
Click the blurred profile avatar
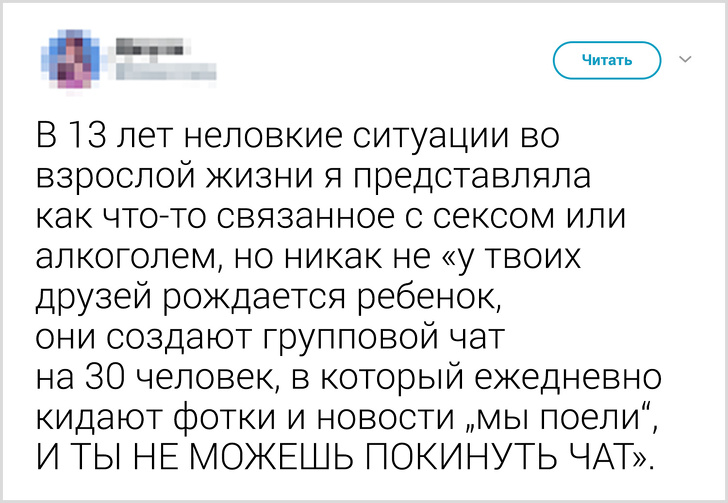[x=71, y=60]
